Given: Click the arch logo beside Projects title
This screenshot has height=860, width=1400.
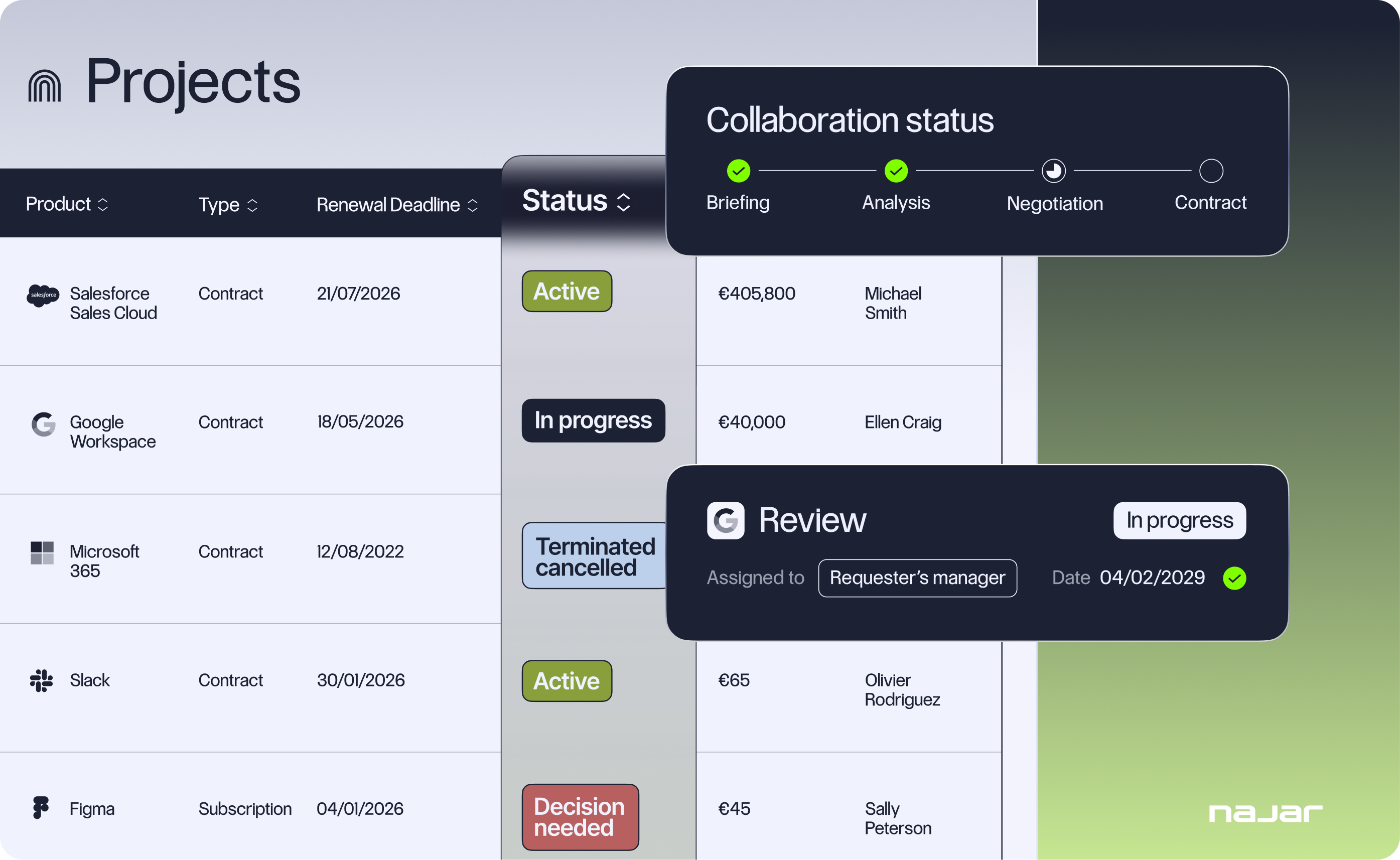Looking at the screenshot, I should (x=44, y=86).
